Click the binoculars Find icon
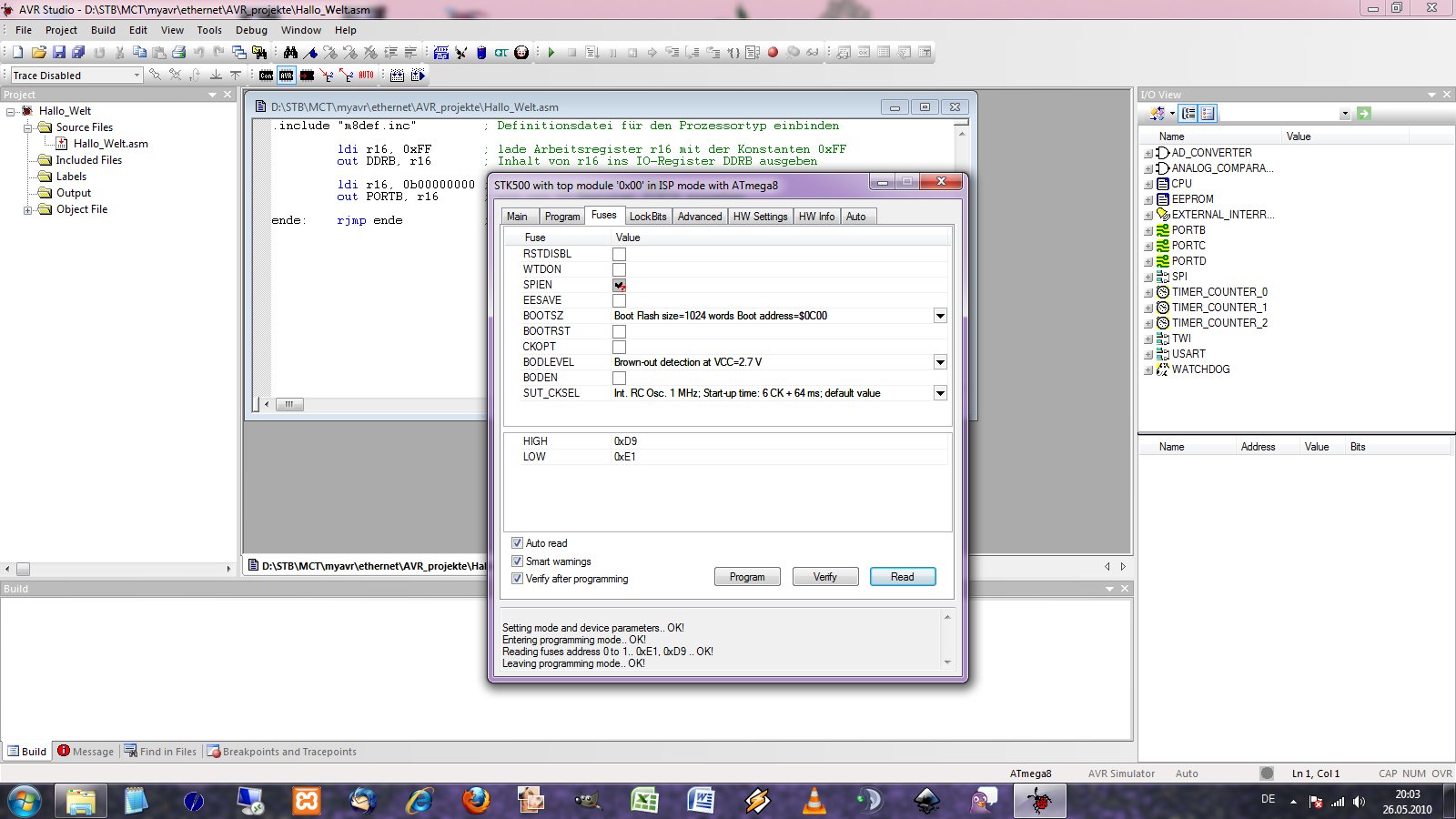The image size is (1456, 819). (x=290, y=53)
